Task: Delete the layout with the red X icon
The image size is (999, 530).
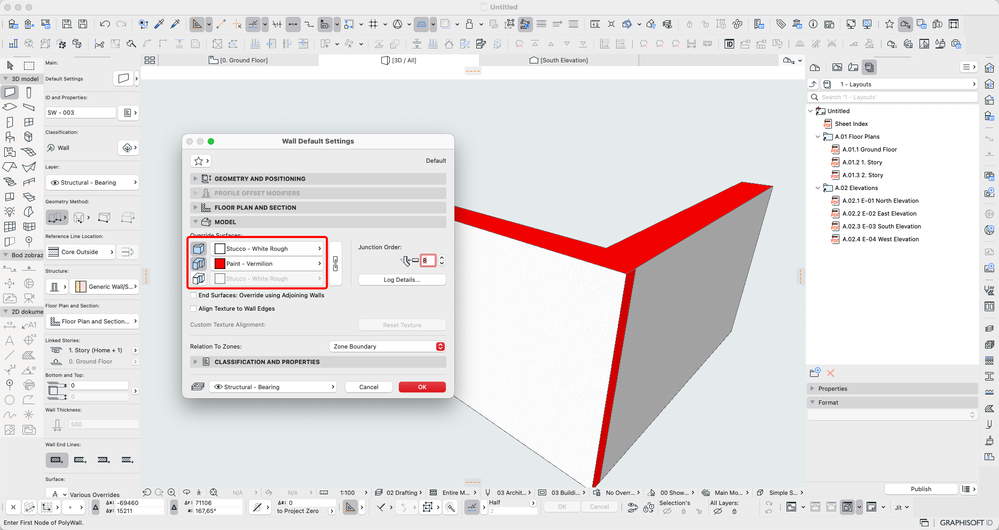Action: (x=830, y=373)
